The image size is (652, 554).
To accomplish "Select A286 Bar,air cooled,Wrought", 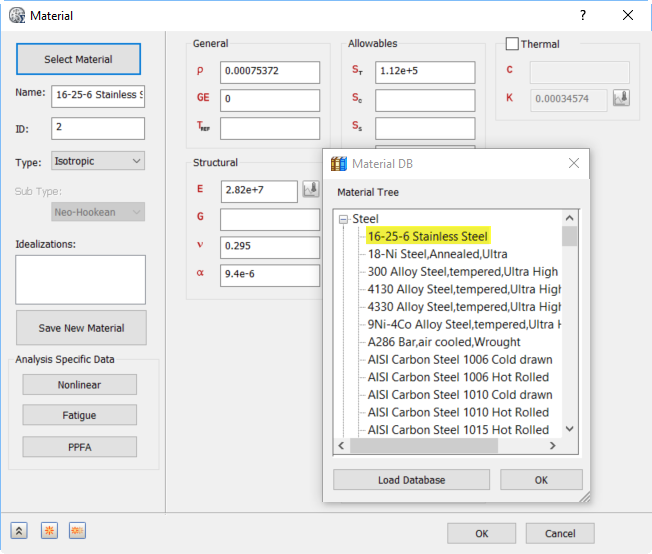I will point(444,342).
